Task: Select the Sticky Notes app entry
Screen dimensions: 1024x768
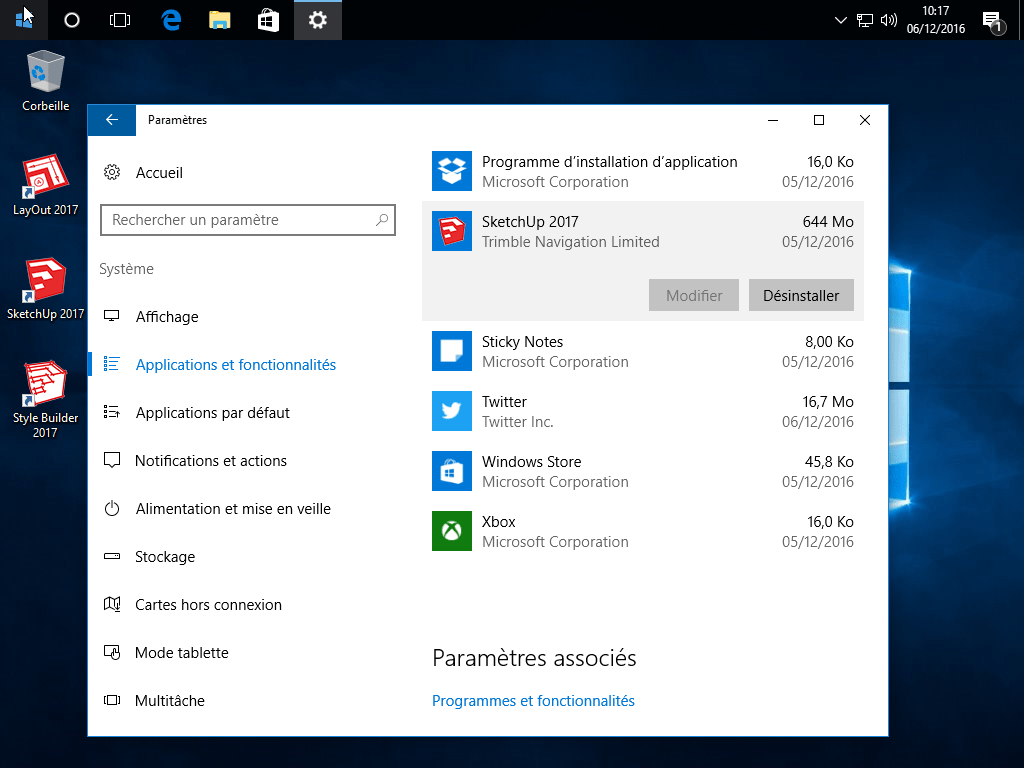Action: click(x=642, y=351)
